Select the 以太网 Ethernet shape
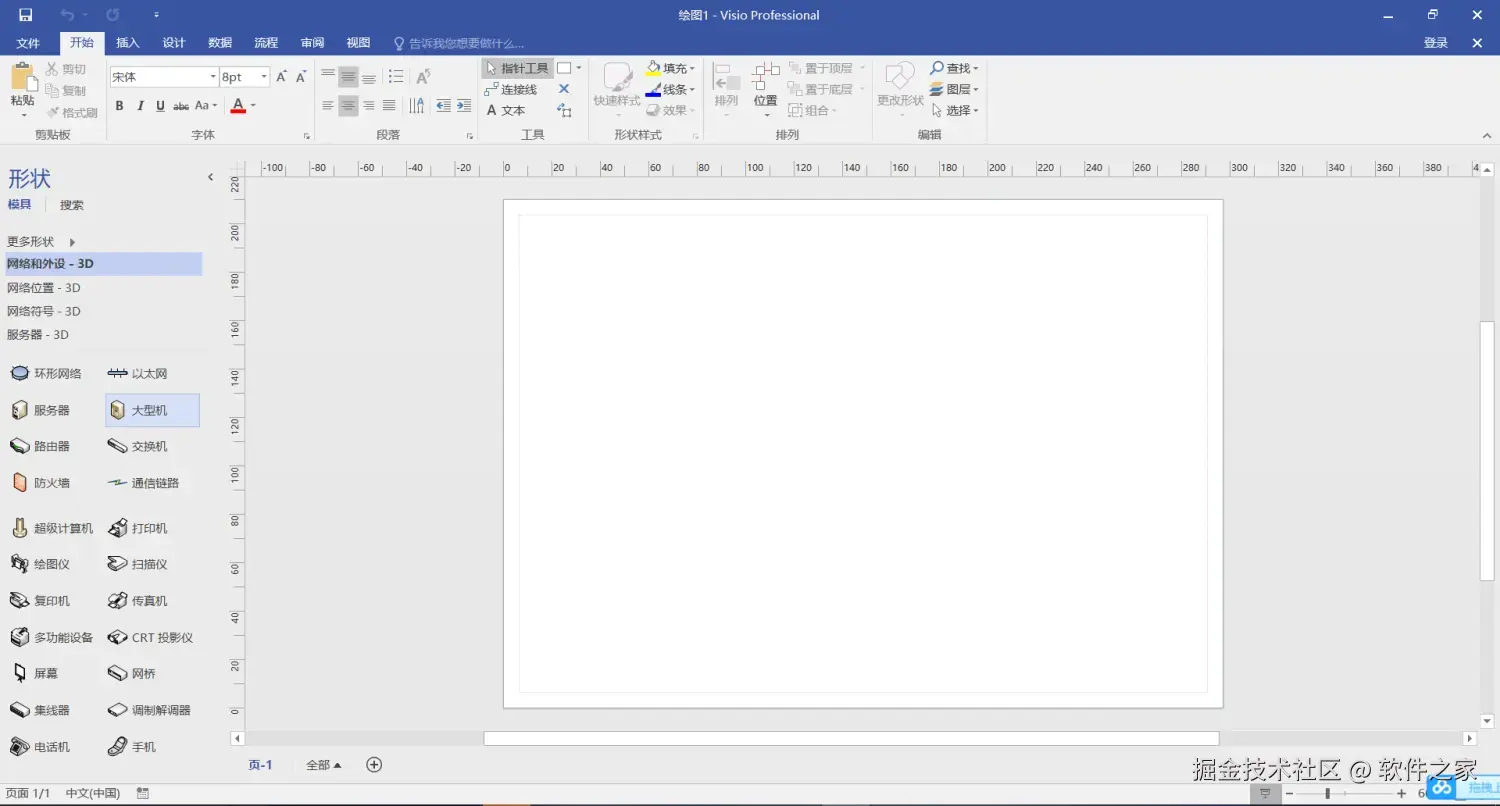1500x806 pixels. point(138,373)
